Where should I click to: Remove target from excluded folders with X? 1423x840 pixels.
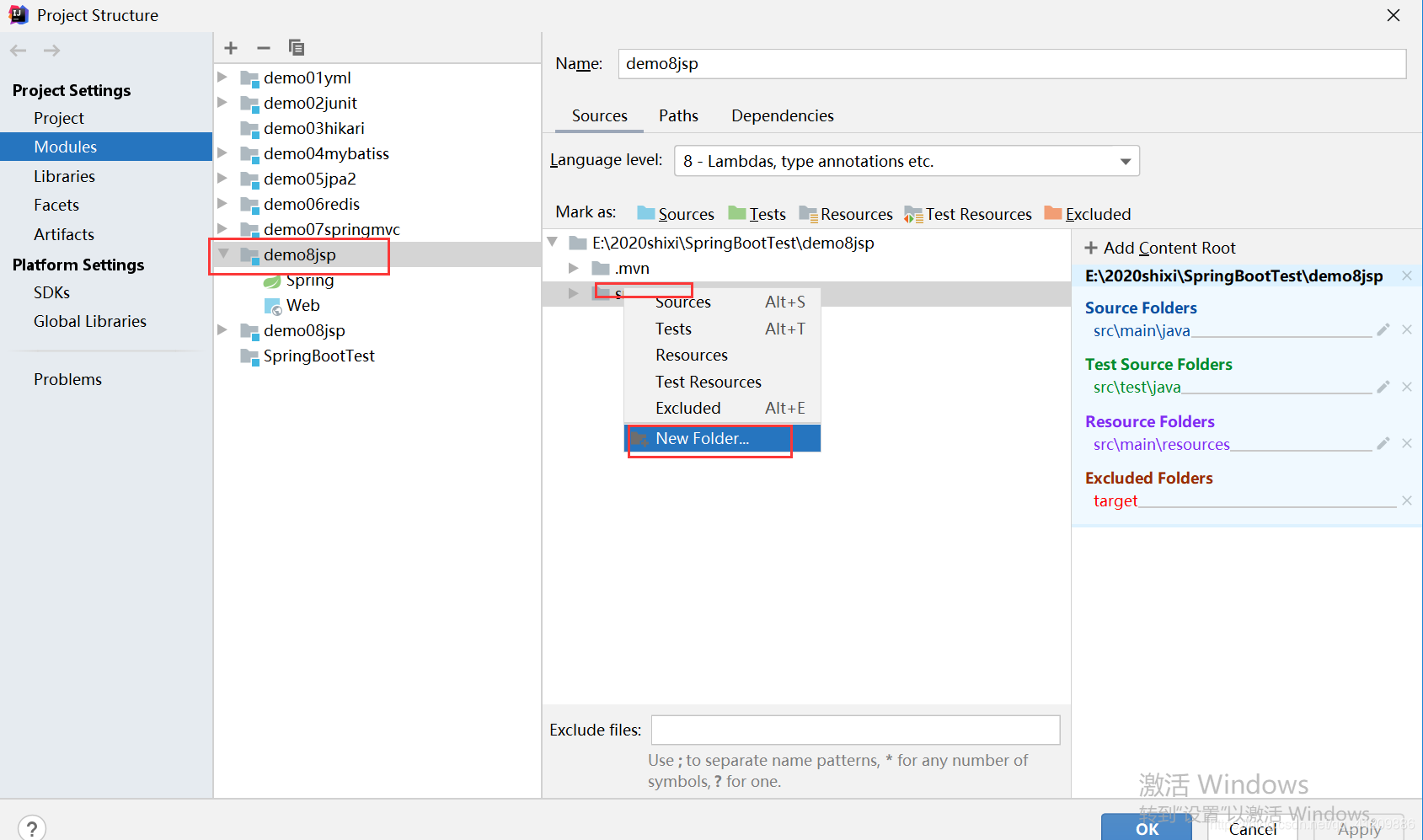click(1407, 500)
